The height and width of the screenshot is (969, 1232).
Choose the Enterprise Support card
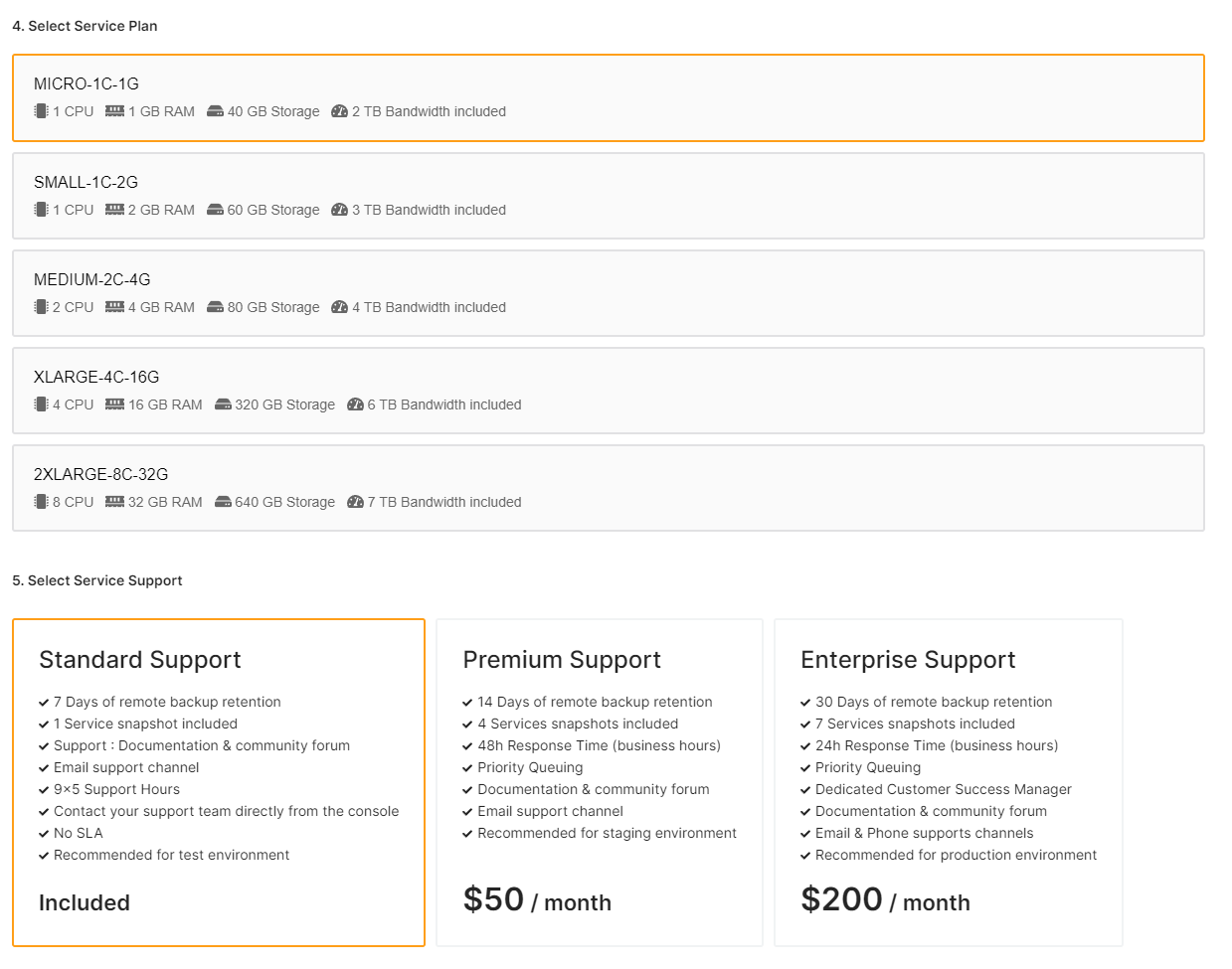(948, 782)
